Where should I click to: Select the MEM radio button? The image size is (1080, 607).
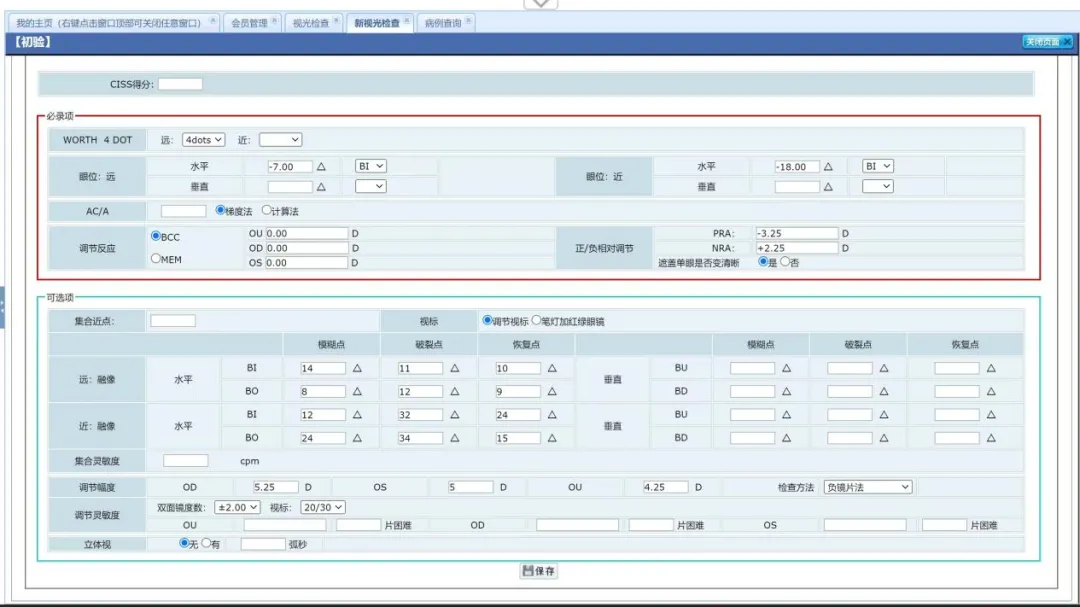(156, 258)
